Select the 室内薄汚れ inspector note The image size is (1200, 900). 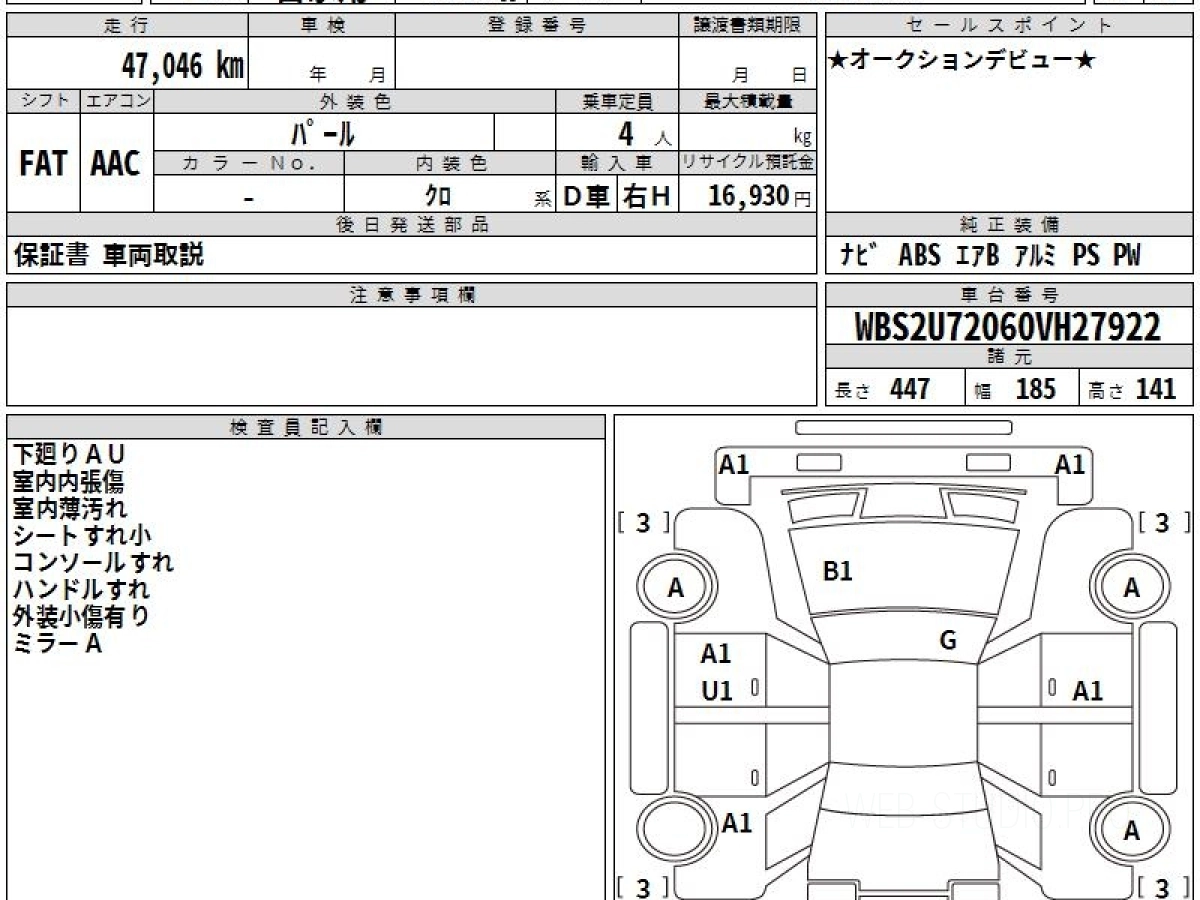[x=70, y=509]
